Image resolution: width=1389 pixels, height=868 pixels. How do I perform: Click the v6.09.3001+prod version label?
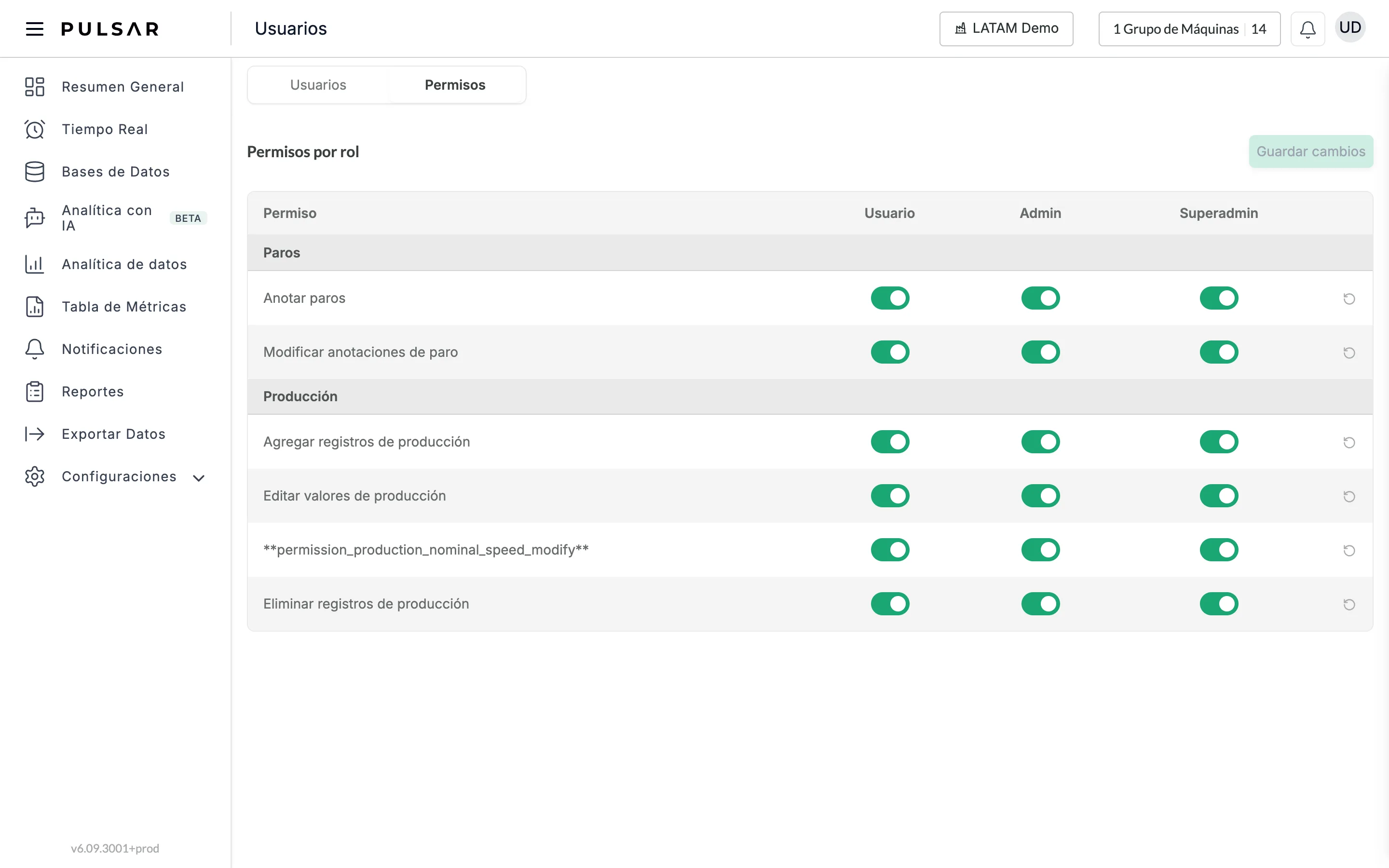(x=115, y=848)
